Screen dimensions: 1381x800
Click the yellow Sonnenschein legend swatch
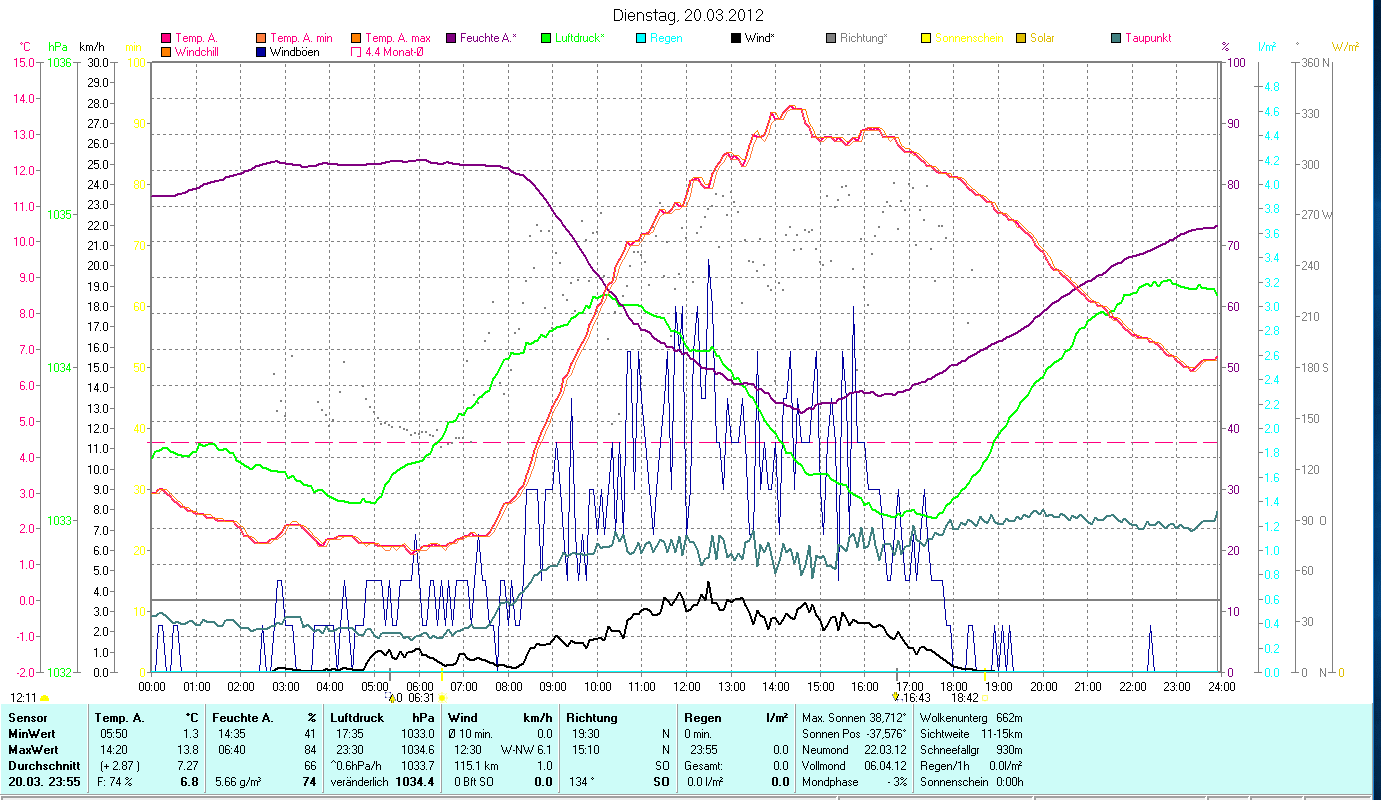(926, 38)
